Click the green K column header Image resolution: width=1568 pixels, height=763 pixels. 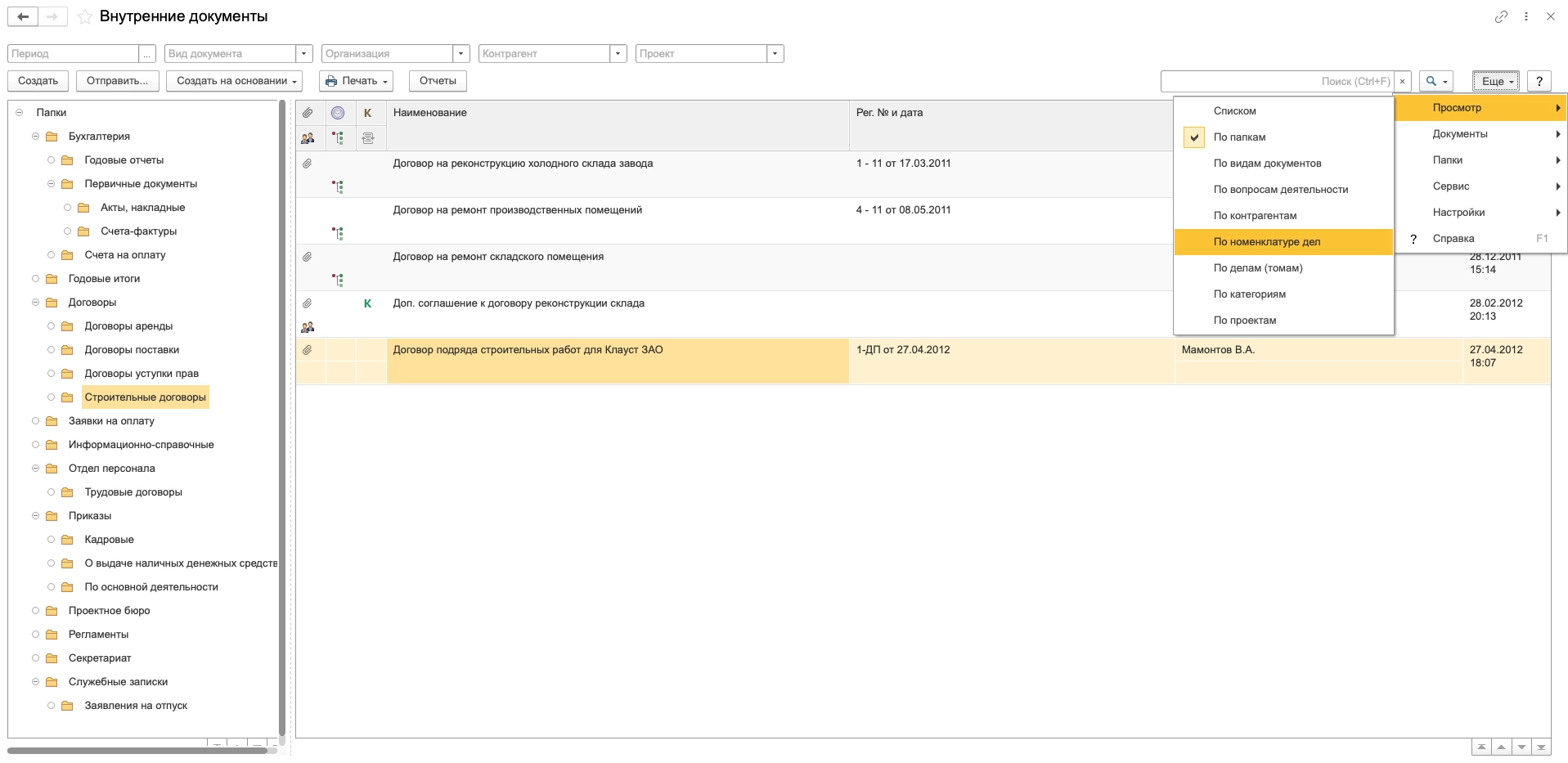coord(368,113)
